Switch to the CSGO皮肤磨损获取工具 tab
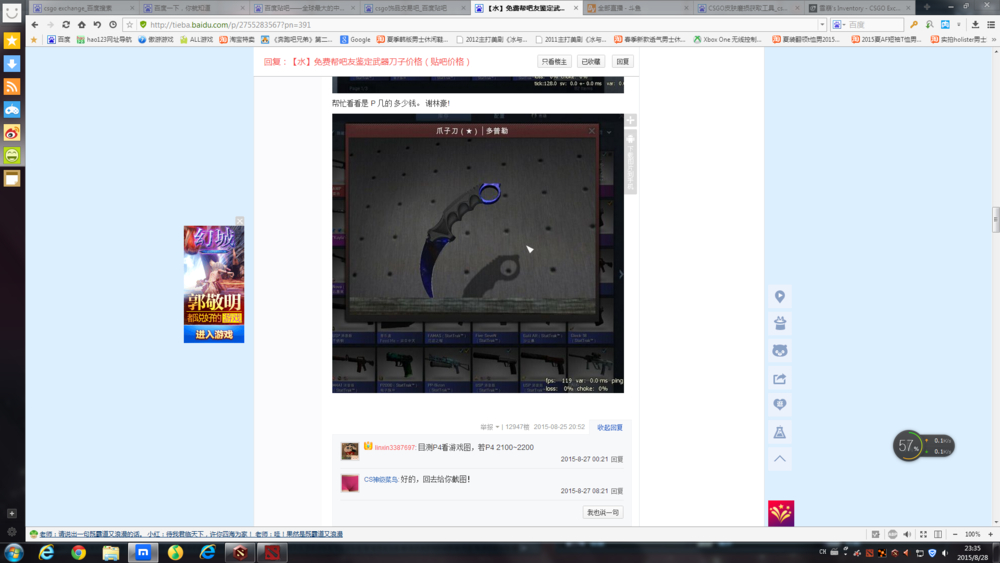Screen dimensions: 1000x563 [x=747, y=8]
